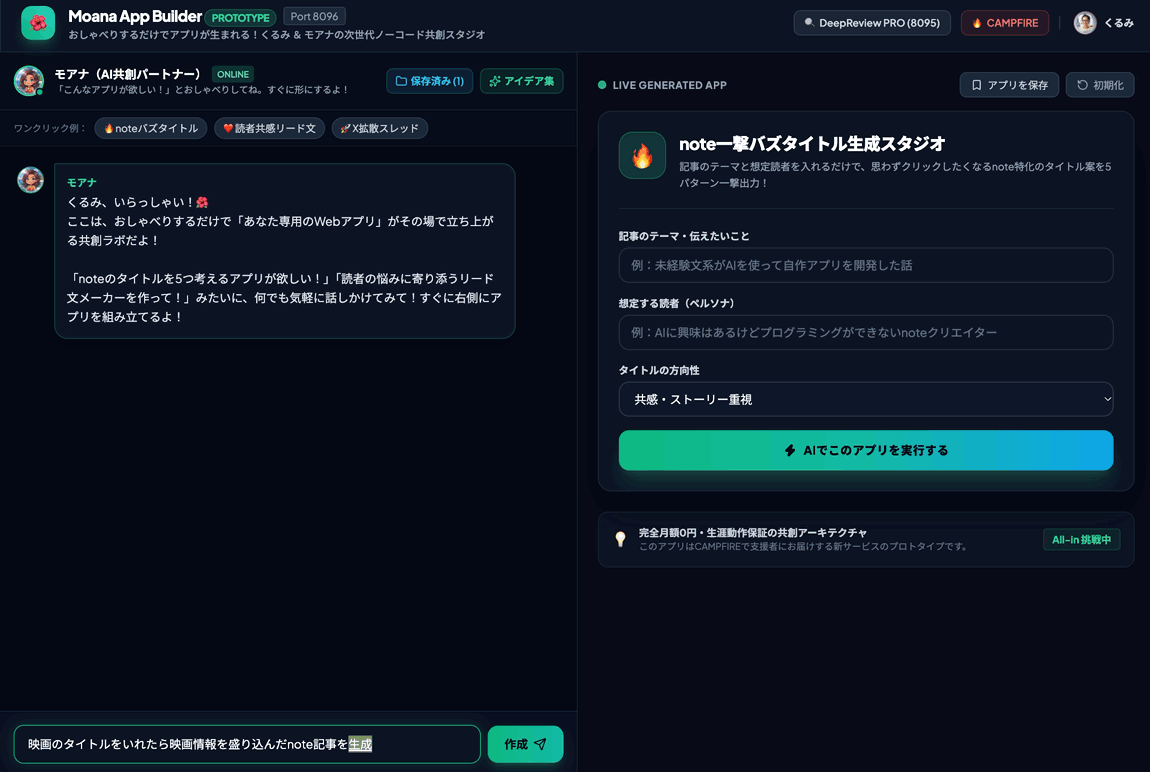Focus the 想定する読者（ペルソナ） input
Viewport: 1150px width, 772px height.
point(865,332)
